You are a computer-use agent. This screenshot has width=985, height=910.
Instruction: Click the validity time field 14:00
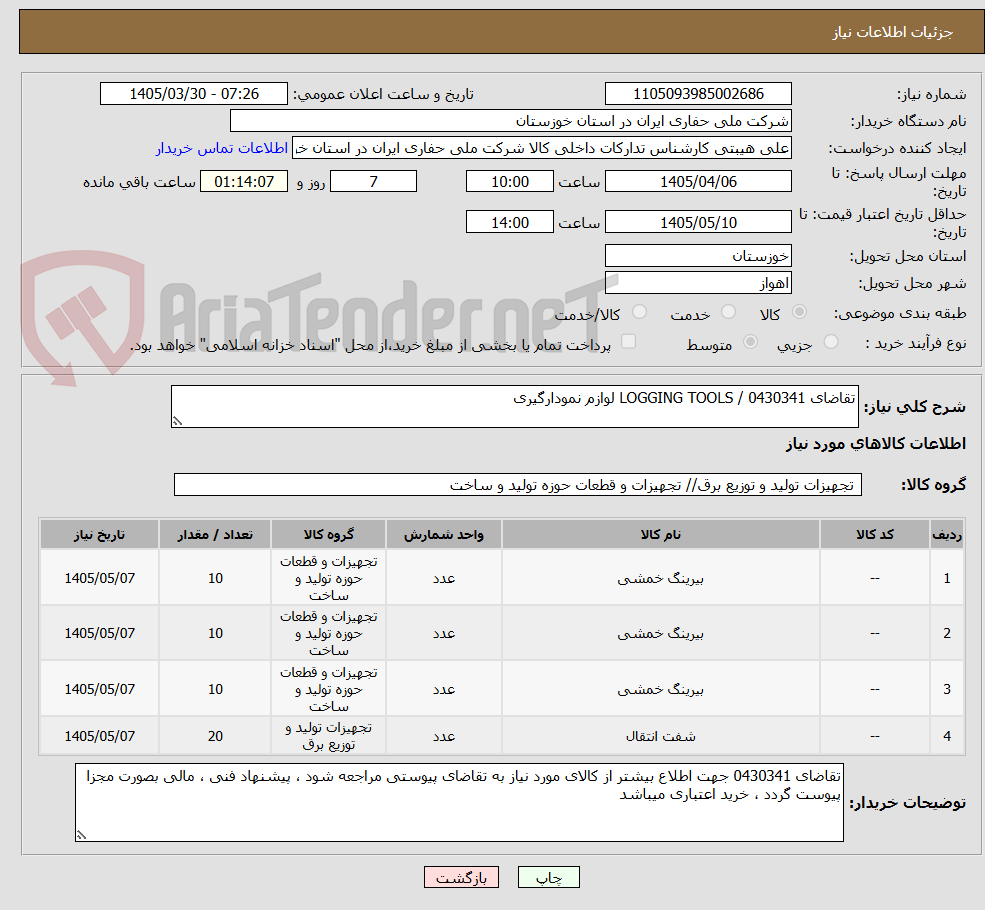509,222
